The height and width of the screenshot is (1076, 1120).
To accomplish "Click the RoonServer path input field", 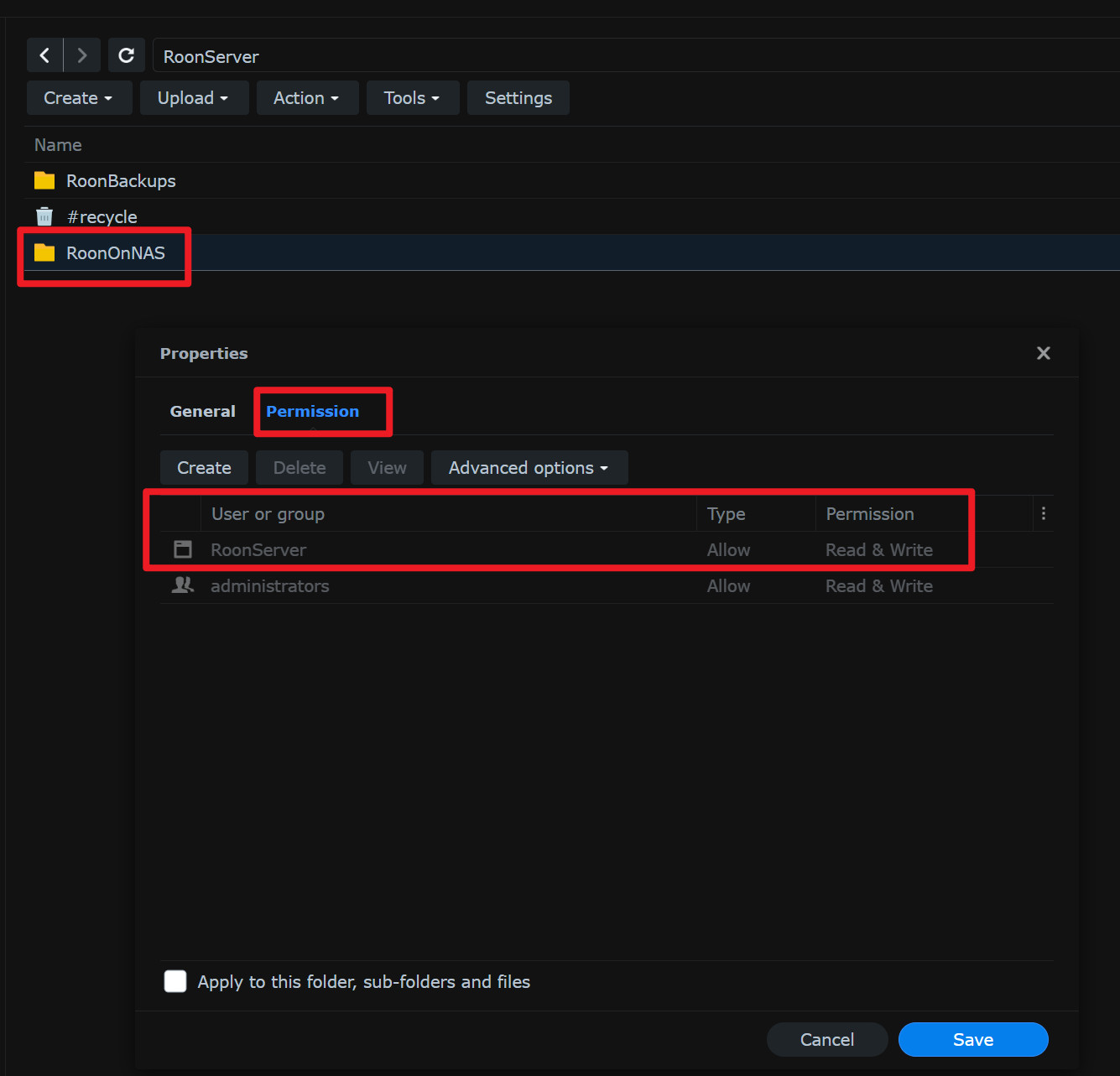I will pyautogui.click(x=587, y=56).
